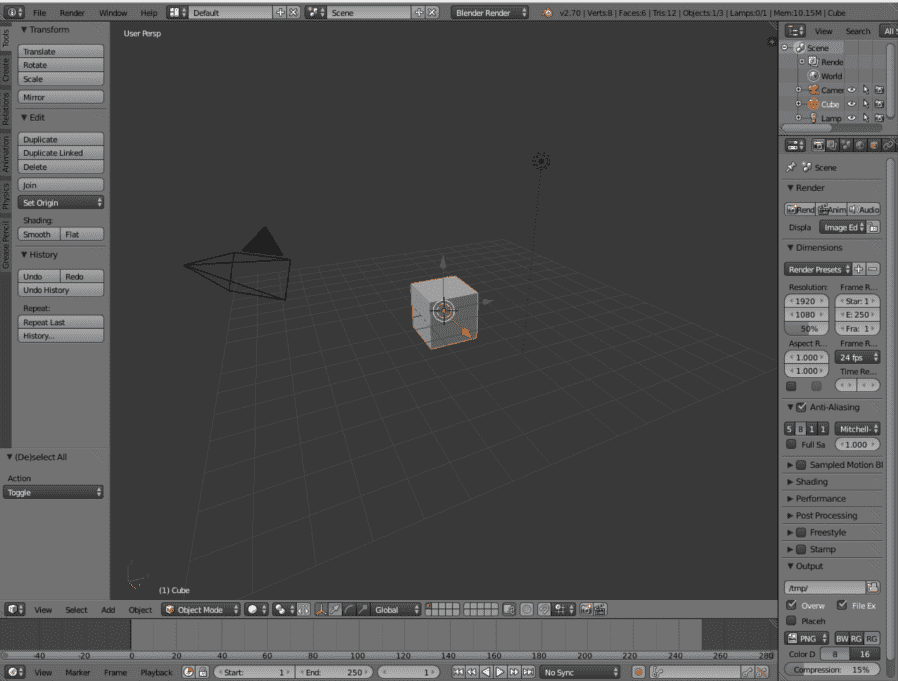Click the timeline record auto-keyframe button
This screenshot has height=681, width=898.
(x=639, y=672)
